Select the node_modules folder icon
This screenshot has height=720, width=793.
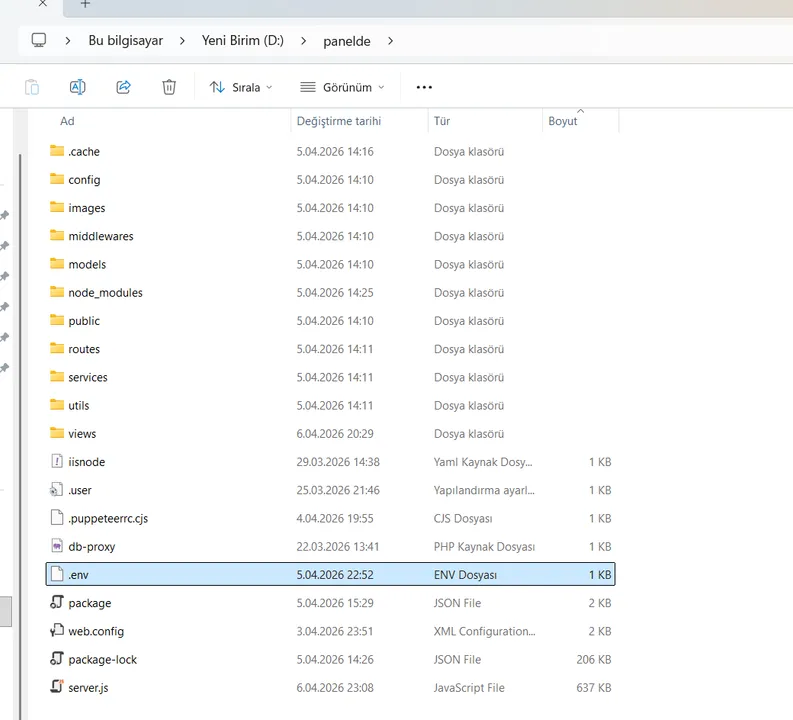57,292
